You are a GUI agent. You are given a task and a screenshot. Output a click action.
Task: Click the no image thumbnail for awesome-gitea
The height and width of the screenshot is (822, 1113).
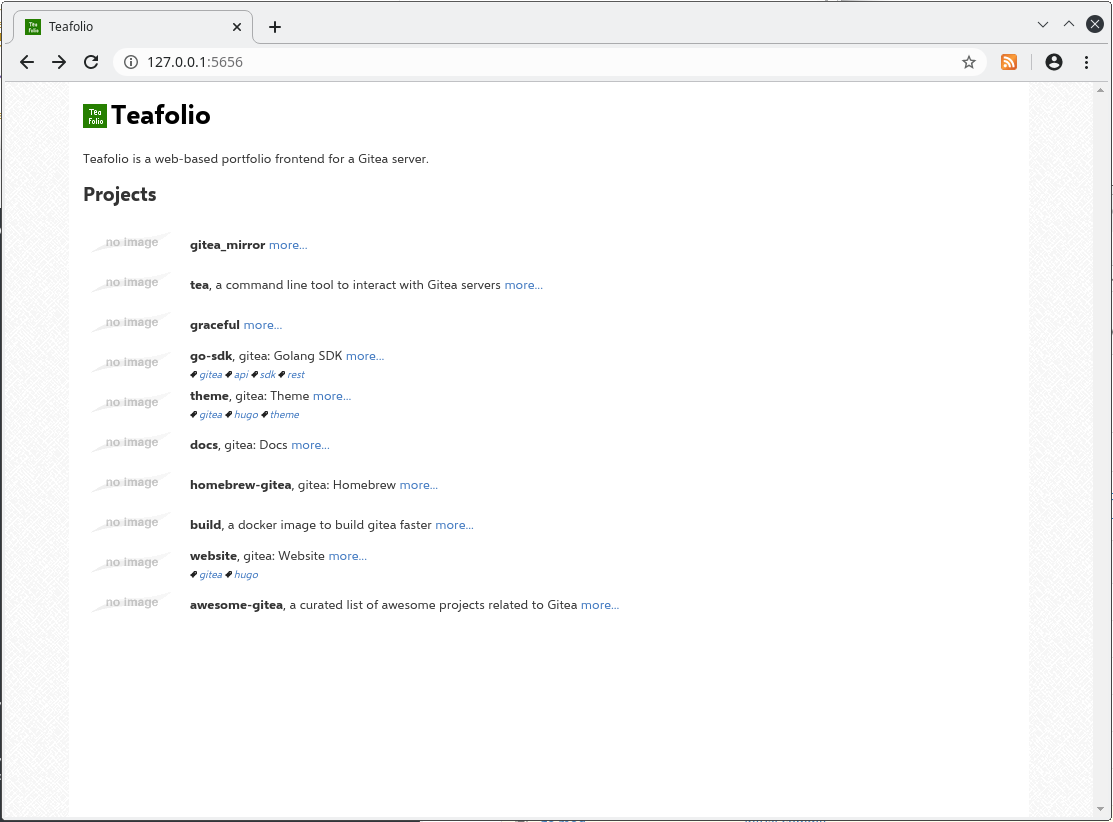132,603
